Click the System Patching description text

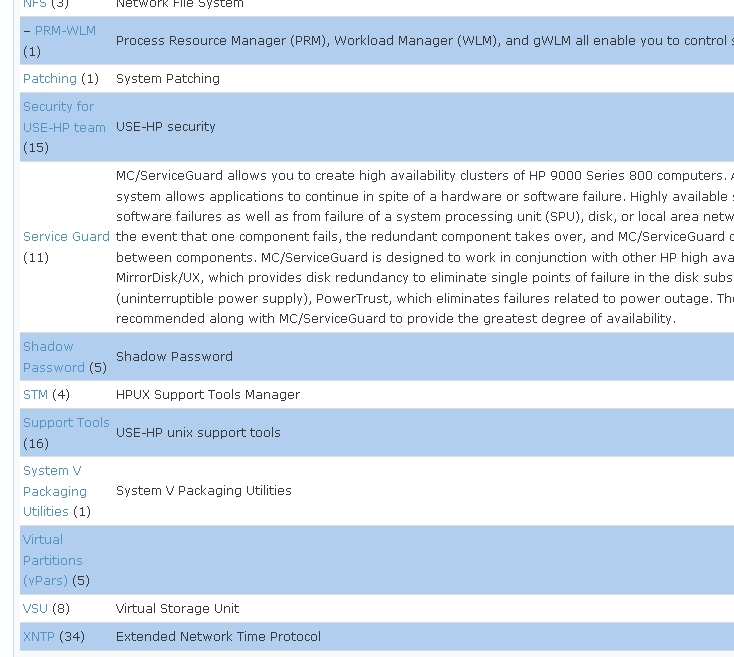(x=168, y=79)
